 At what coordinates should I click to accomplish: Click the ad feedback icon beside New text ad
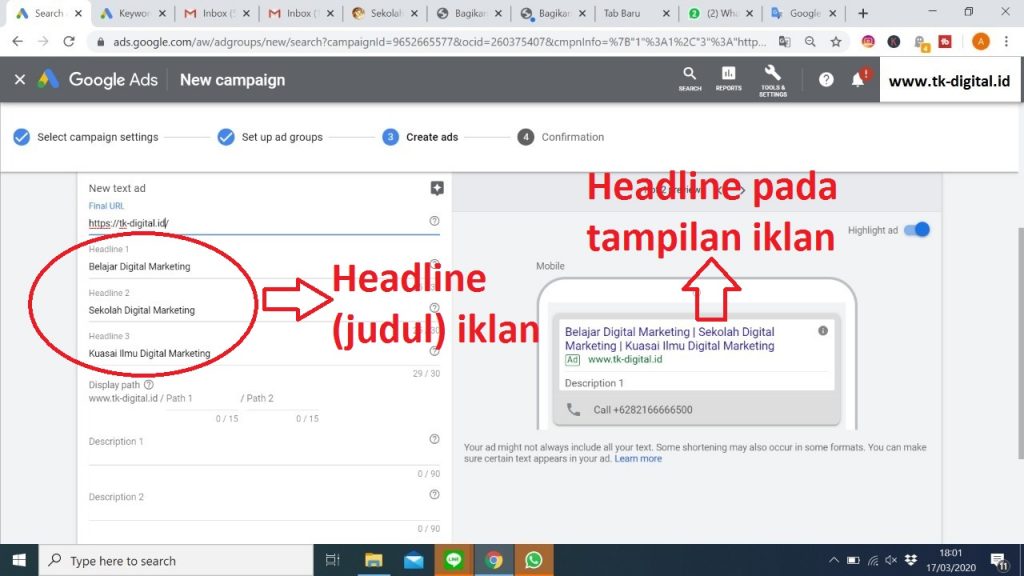point(436,188)
